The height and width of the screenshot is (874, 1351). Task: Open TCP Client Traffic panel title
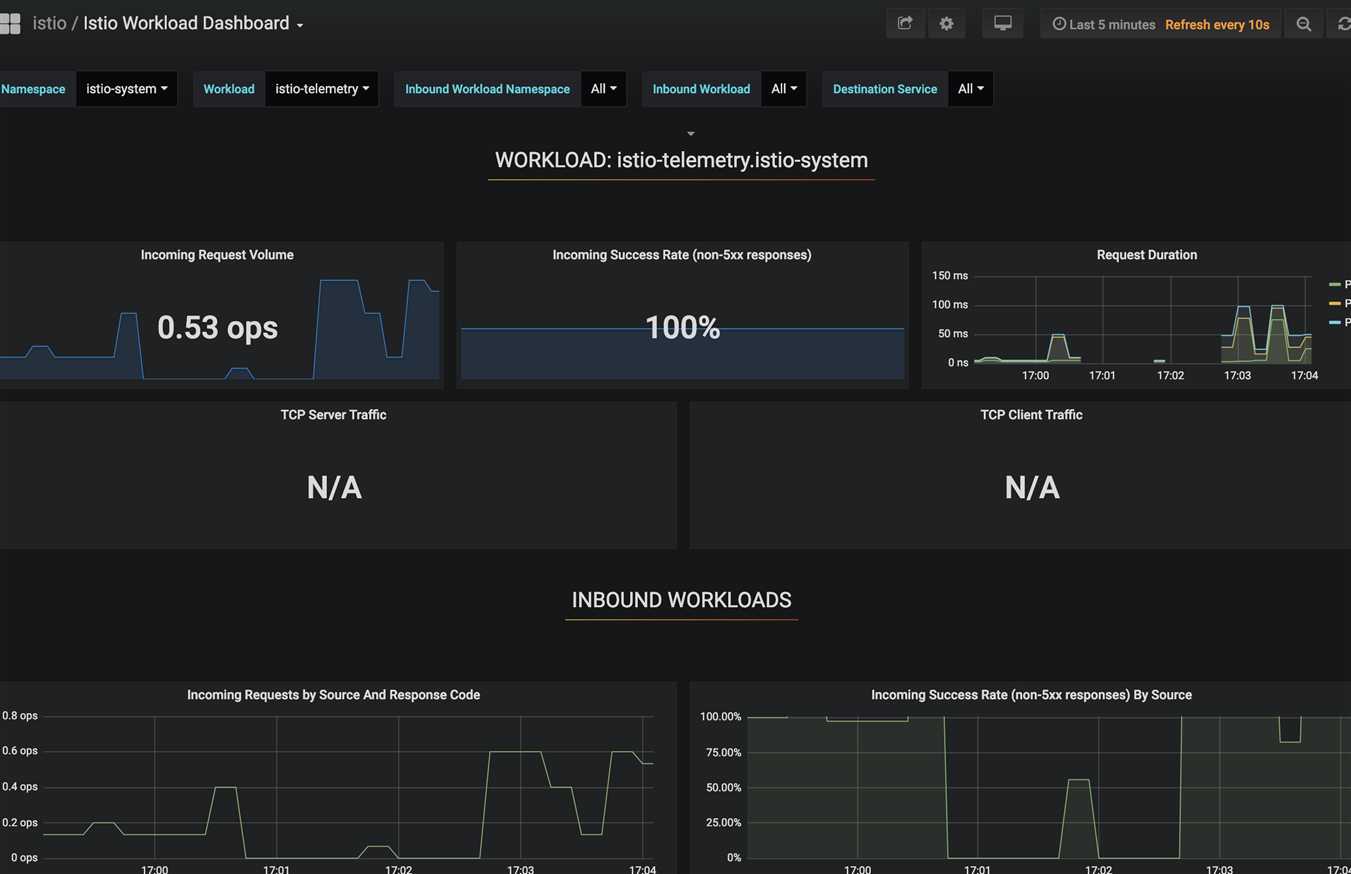point(1031,415)
